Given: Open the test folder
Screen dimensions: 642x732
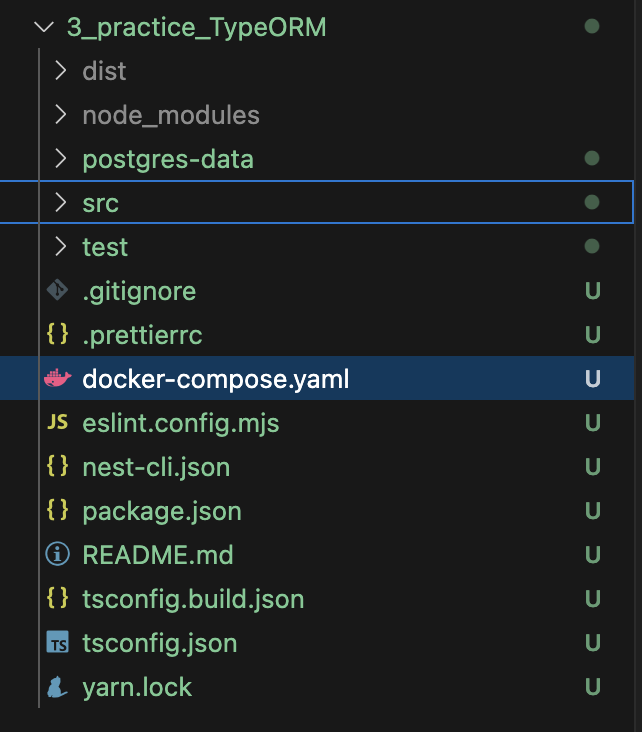Looking at the screenshot, I should (105, 247).
